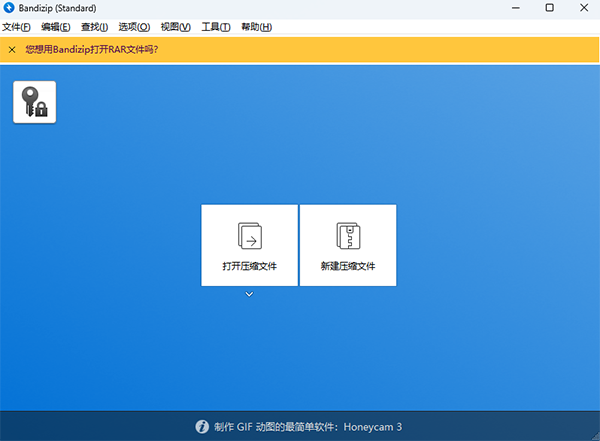
Task: Dismiss the yellow RAR notification bar
Action: pyautogui.click(x=12, y=49)
